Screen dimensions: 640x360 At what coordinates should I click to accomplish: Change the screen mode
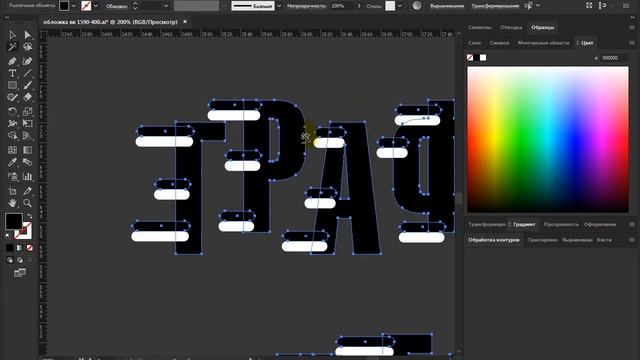[x=20, y=272]
